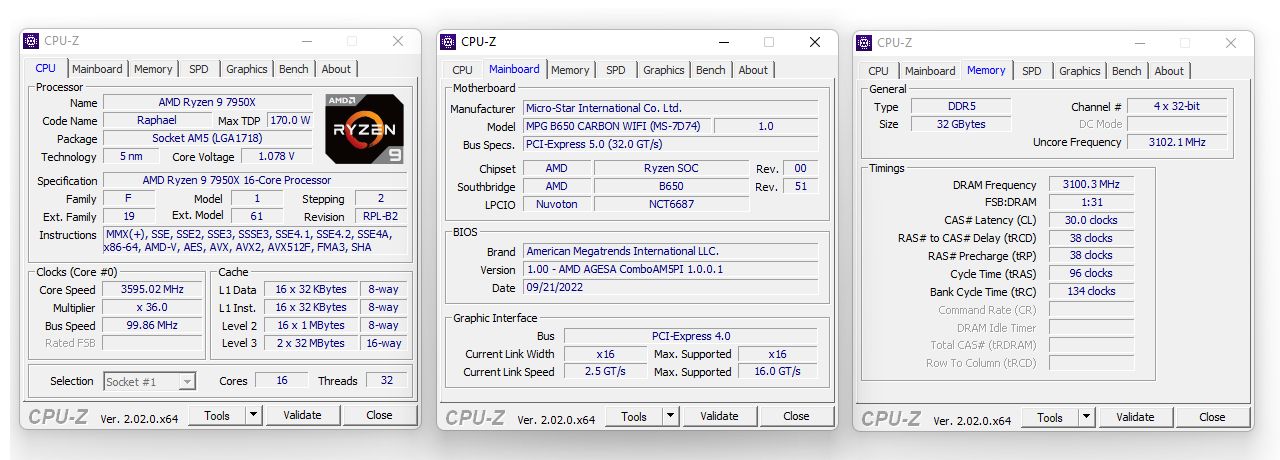Click Close button in the Memory window

[x=1212, y=417]
